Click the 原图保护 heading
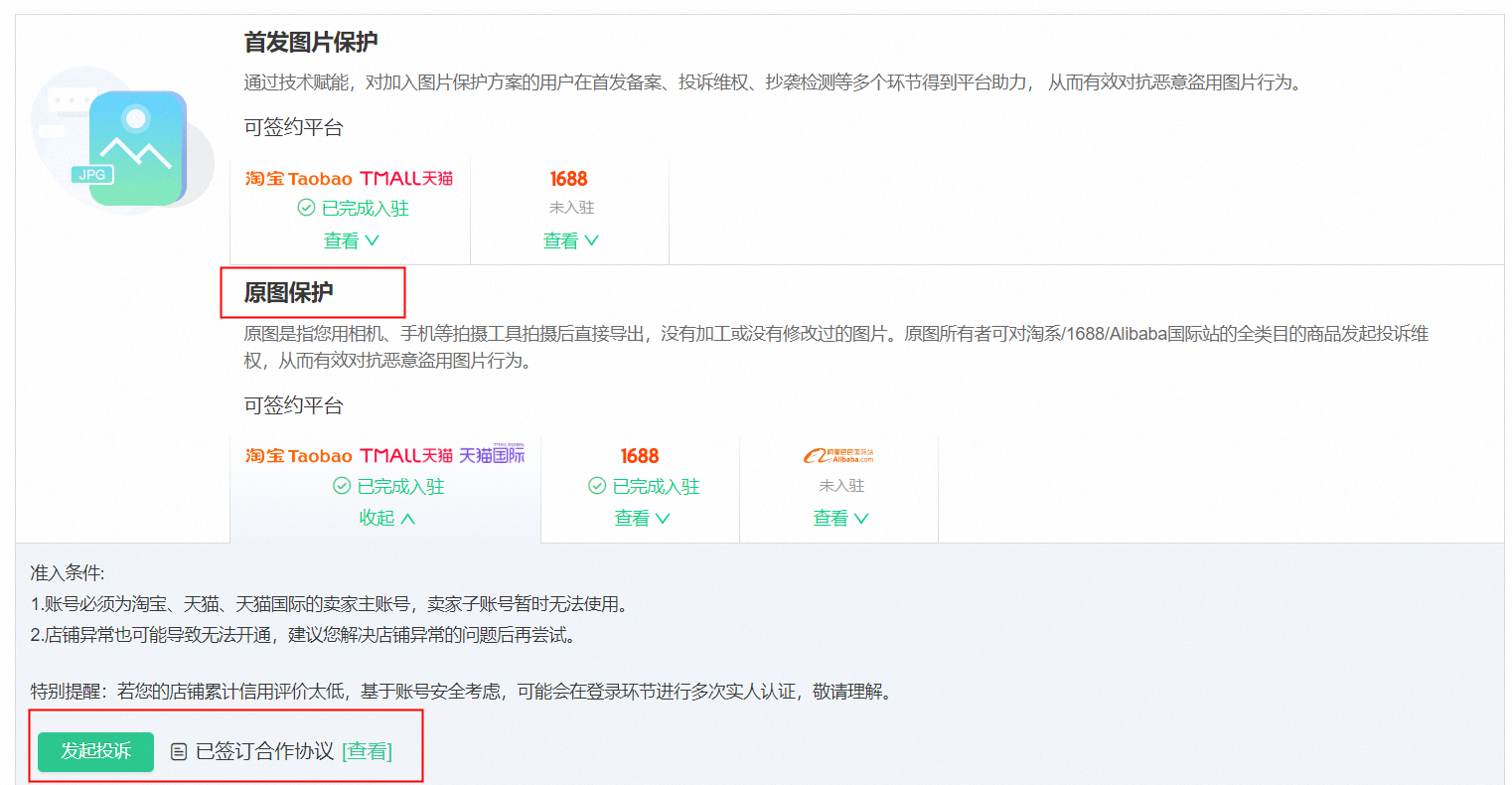 pyautogui.click(x=289, y=292)
